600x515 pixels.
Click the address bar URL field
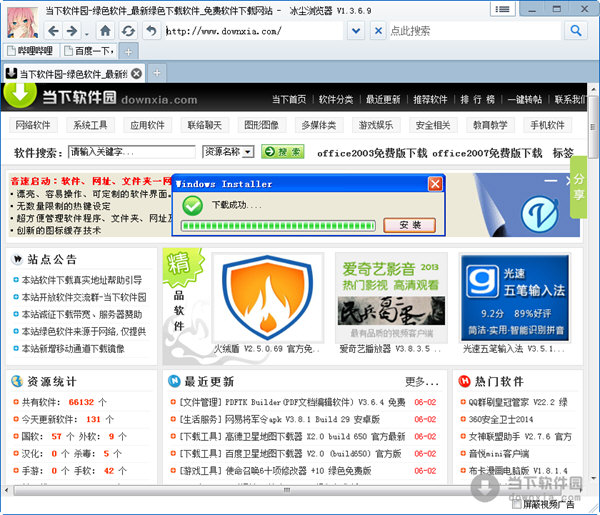(x=253, y=31)
